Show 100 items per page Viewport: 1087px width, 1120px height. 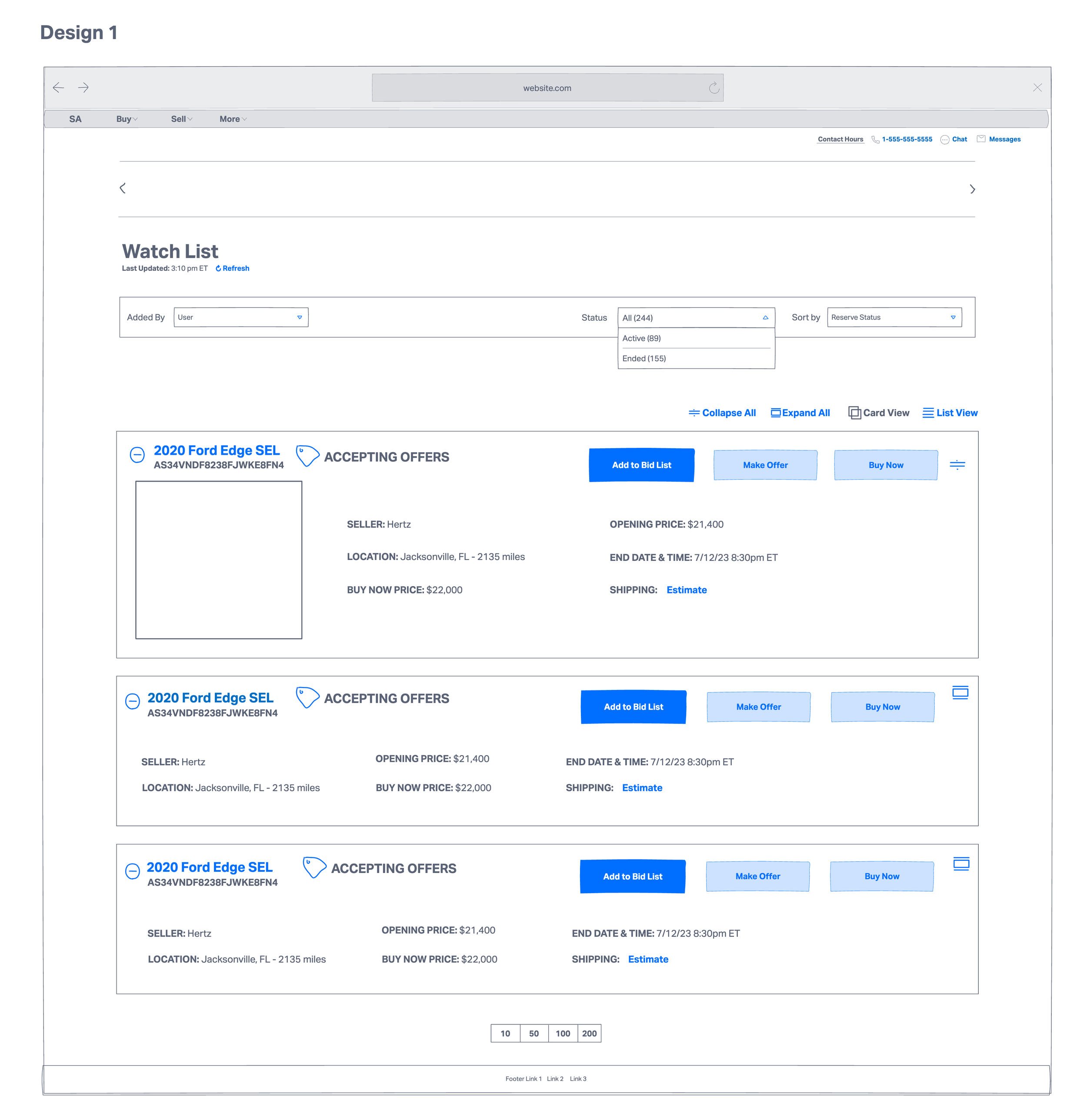563,1033
